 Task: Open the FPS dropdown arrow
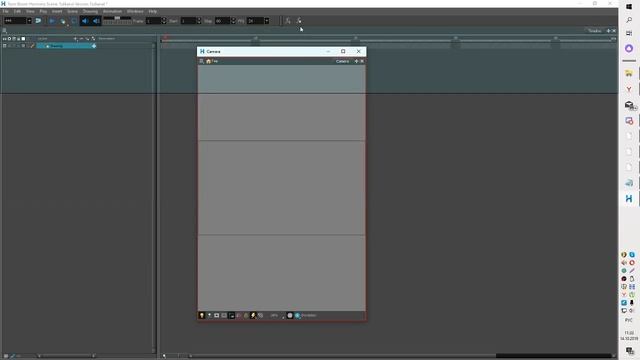coord(267,20)
